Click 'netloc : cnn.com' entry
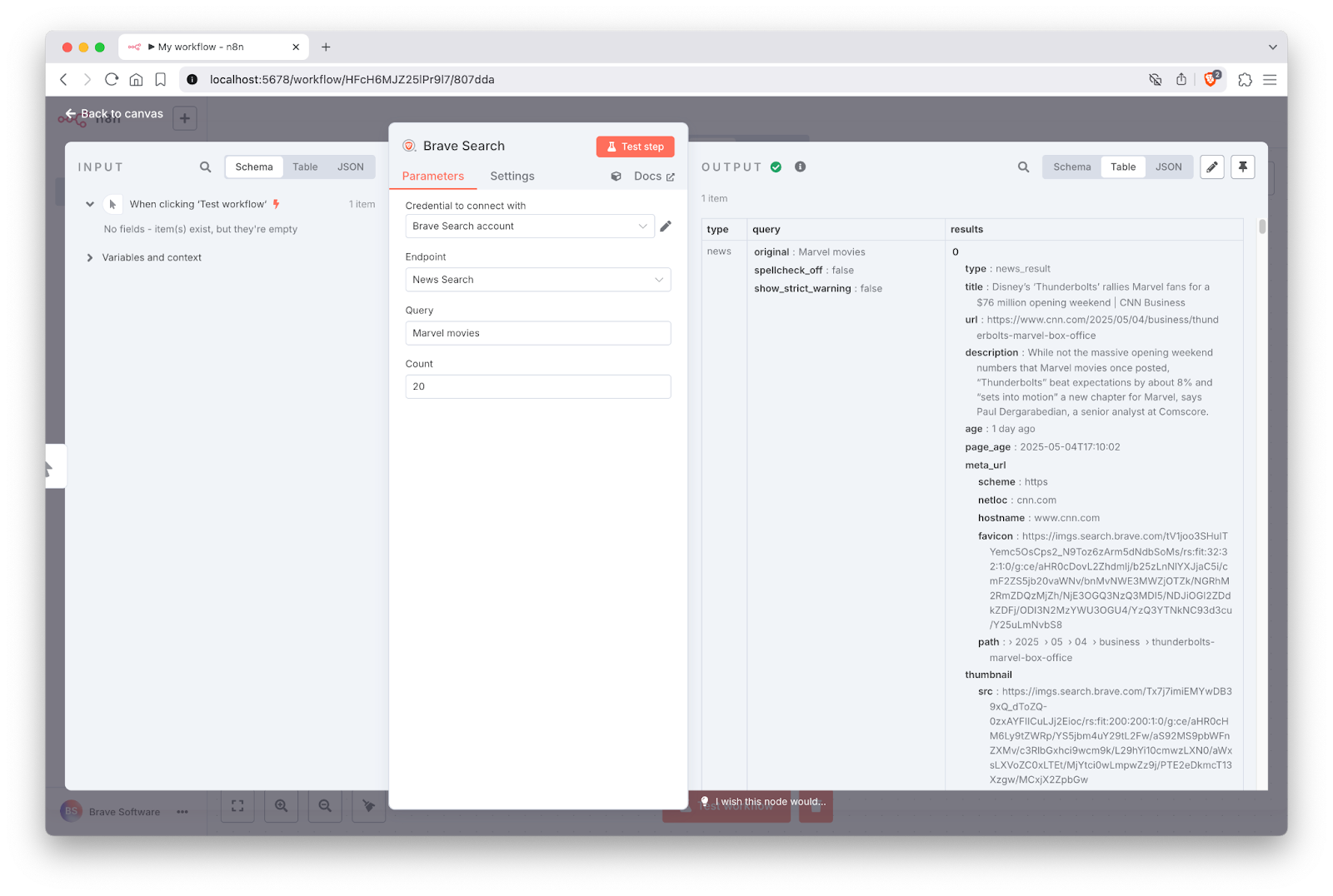 tap(1017, 500)
